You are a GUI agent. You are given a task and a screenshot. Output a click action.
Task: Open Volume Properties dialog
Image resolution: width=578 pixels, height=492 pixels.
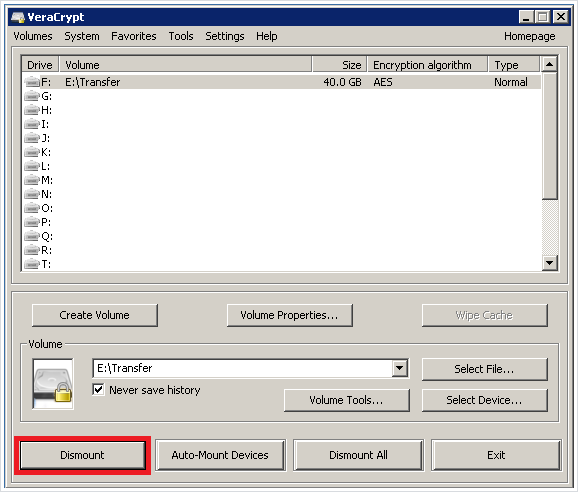[290, 315]
